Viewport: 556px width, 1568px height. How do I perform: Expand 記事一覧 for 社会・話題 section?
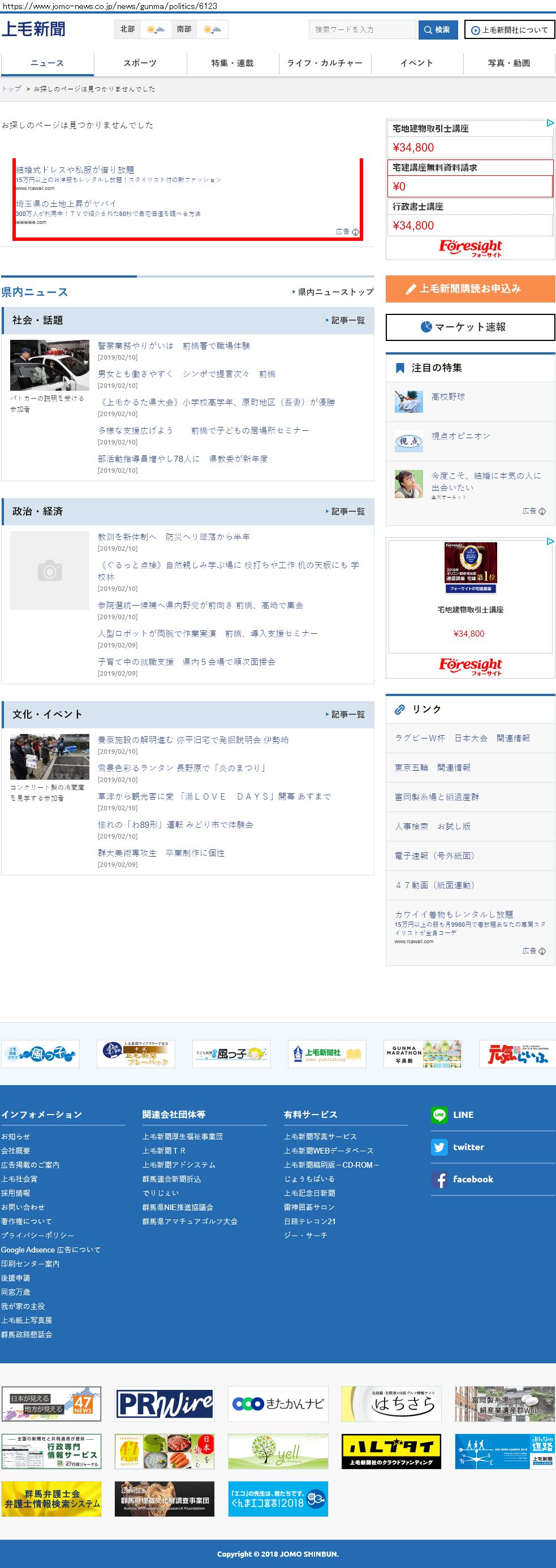pos(347,320)
